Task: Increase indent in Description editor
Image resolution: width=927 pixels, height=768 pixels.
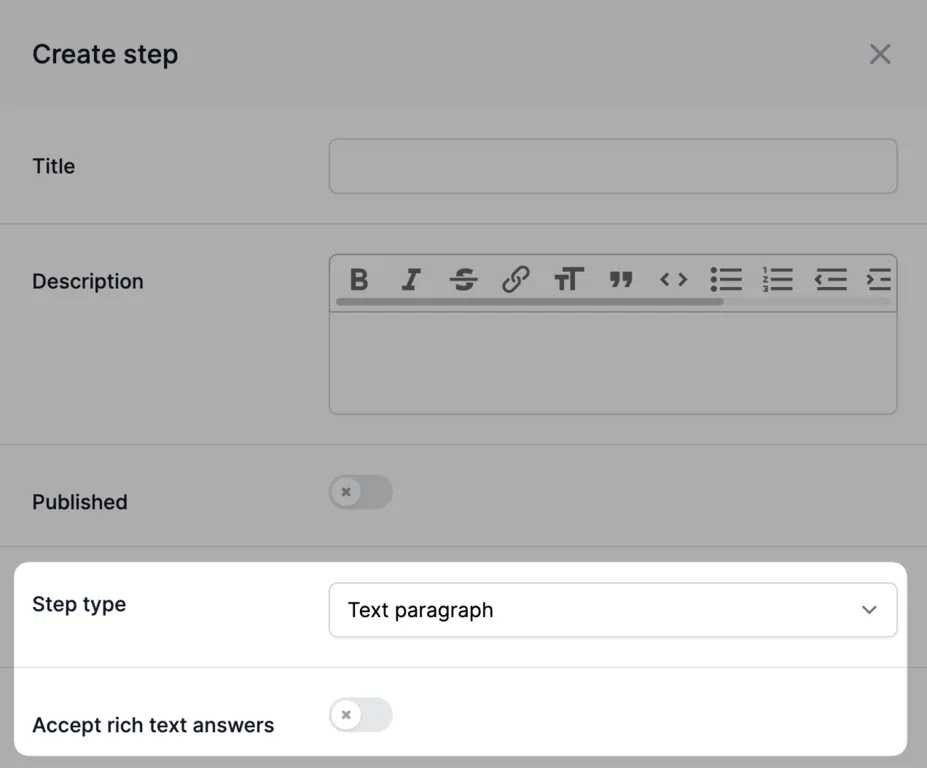Action: click(879, 279)
